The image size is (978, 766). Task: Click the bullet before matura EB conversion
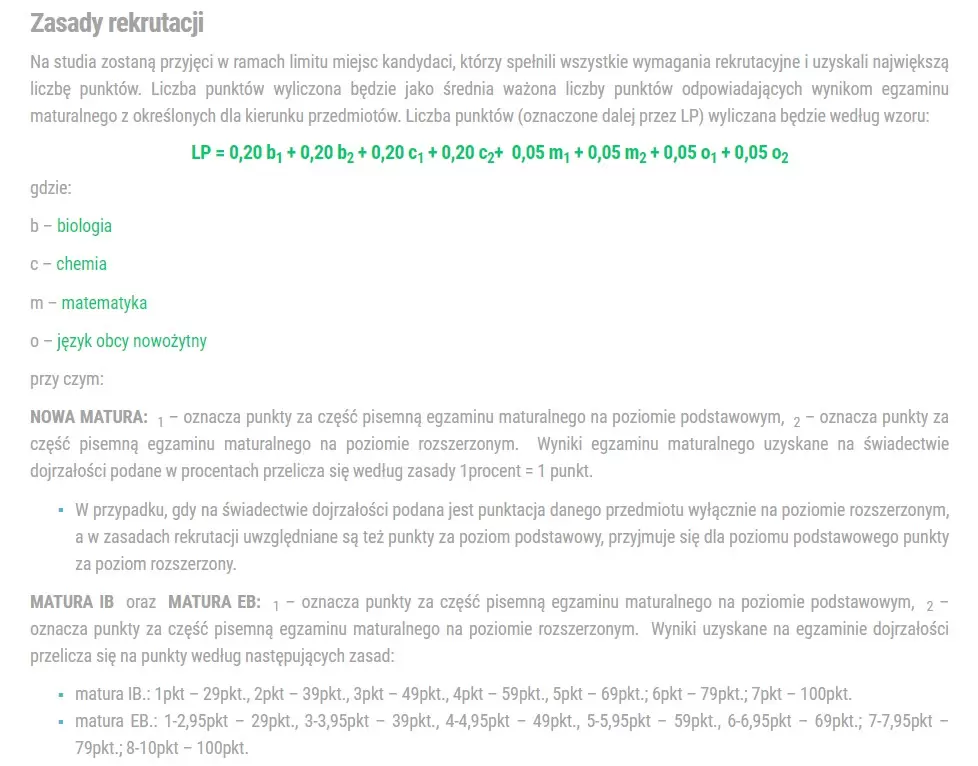coord(61,722)
